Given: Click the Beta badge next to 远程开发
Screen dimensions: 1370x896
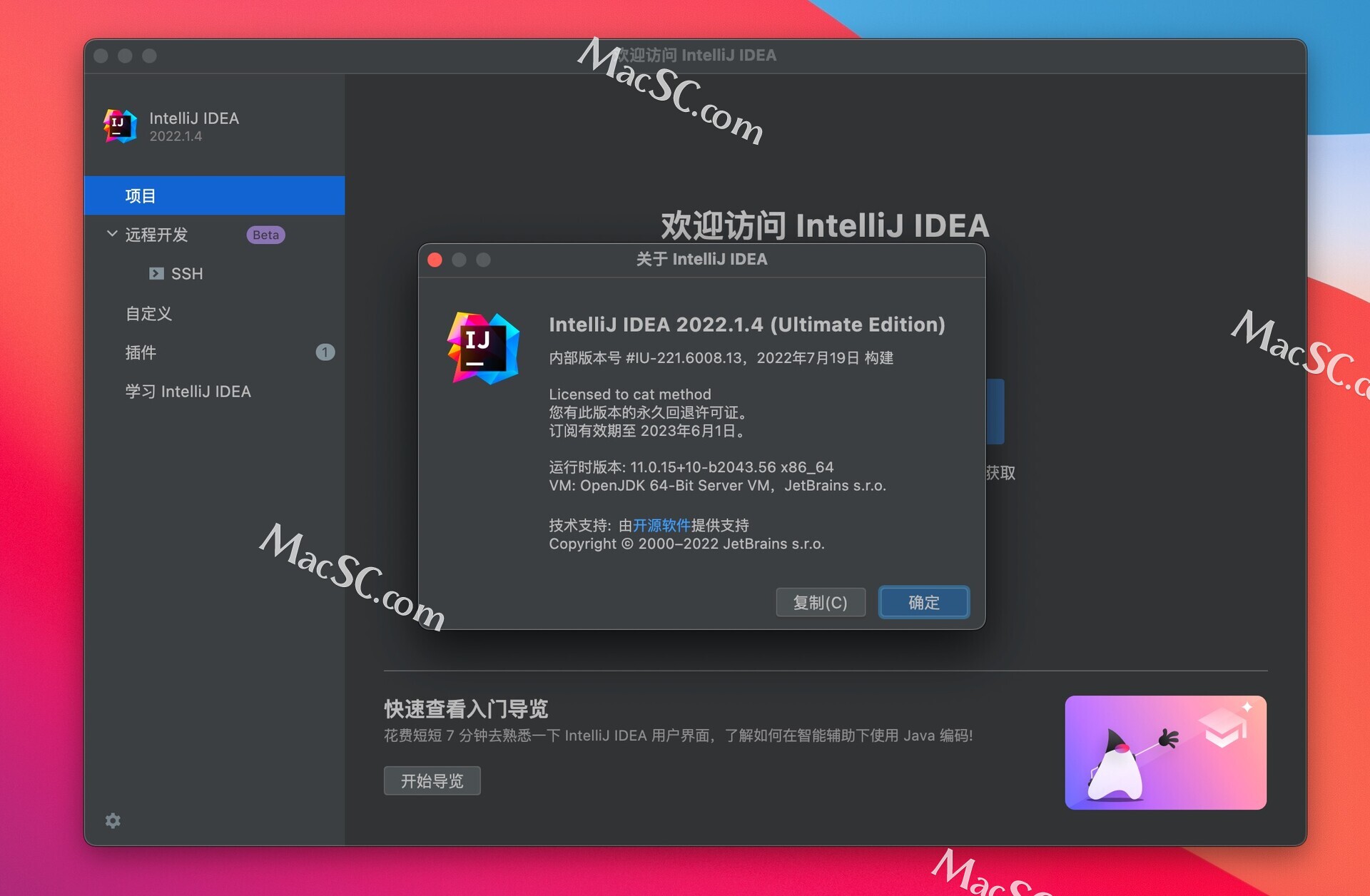Looking at the screenshot, I should [x=265, y=235].
